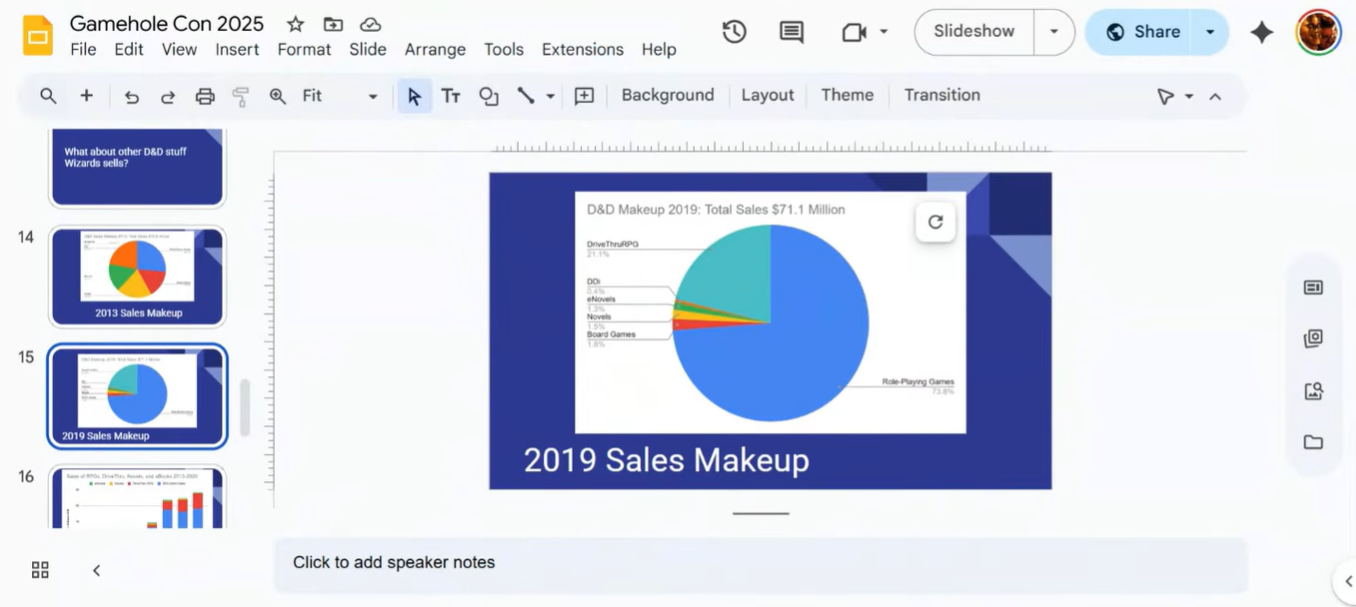Star the Gamehole Con 2025 presentation
The image size is (1356, 607).
295,24
